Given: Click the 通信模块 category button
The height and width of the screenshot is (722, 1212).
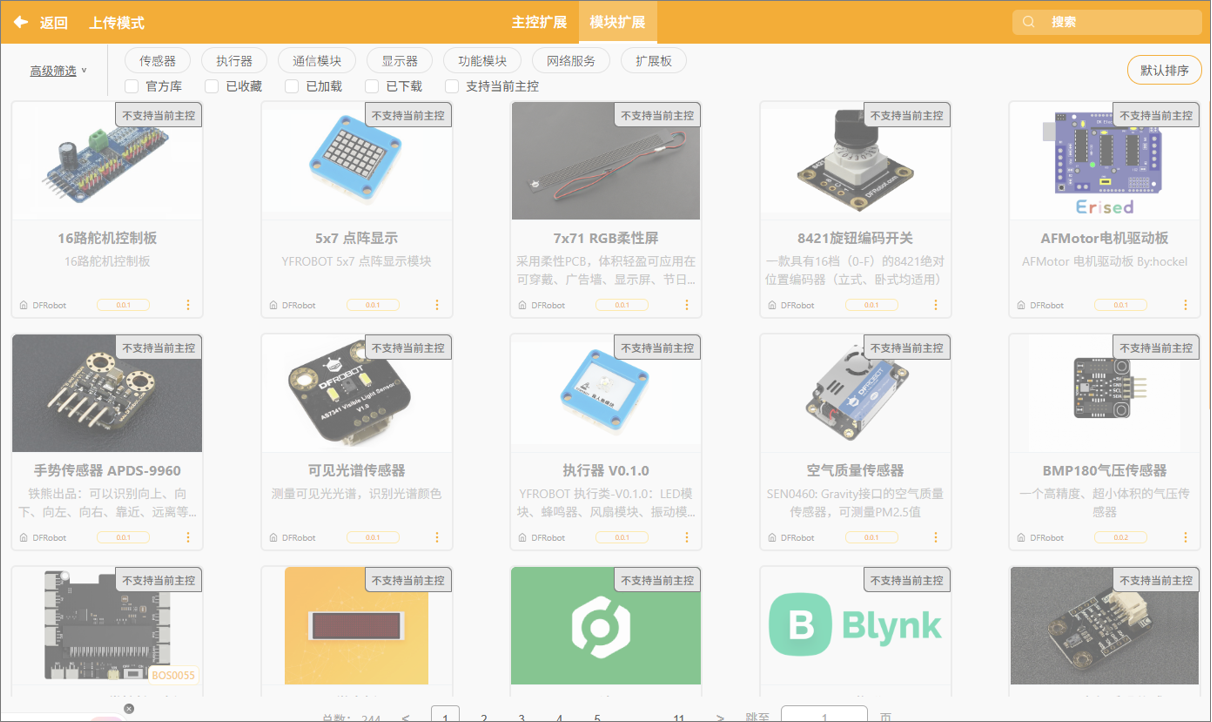Looking at the screenshot, I should [x=317, y=61].
